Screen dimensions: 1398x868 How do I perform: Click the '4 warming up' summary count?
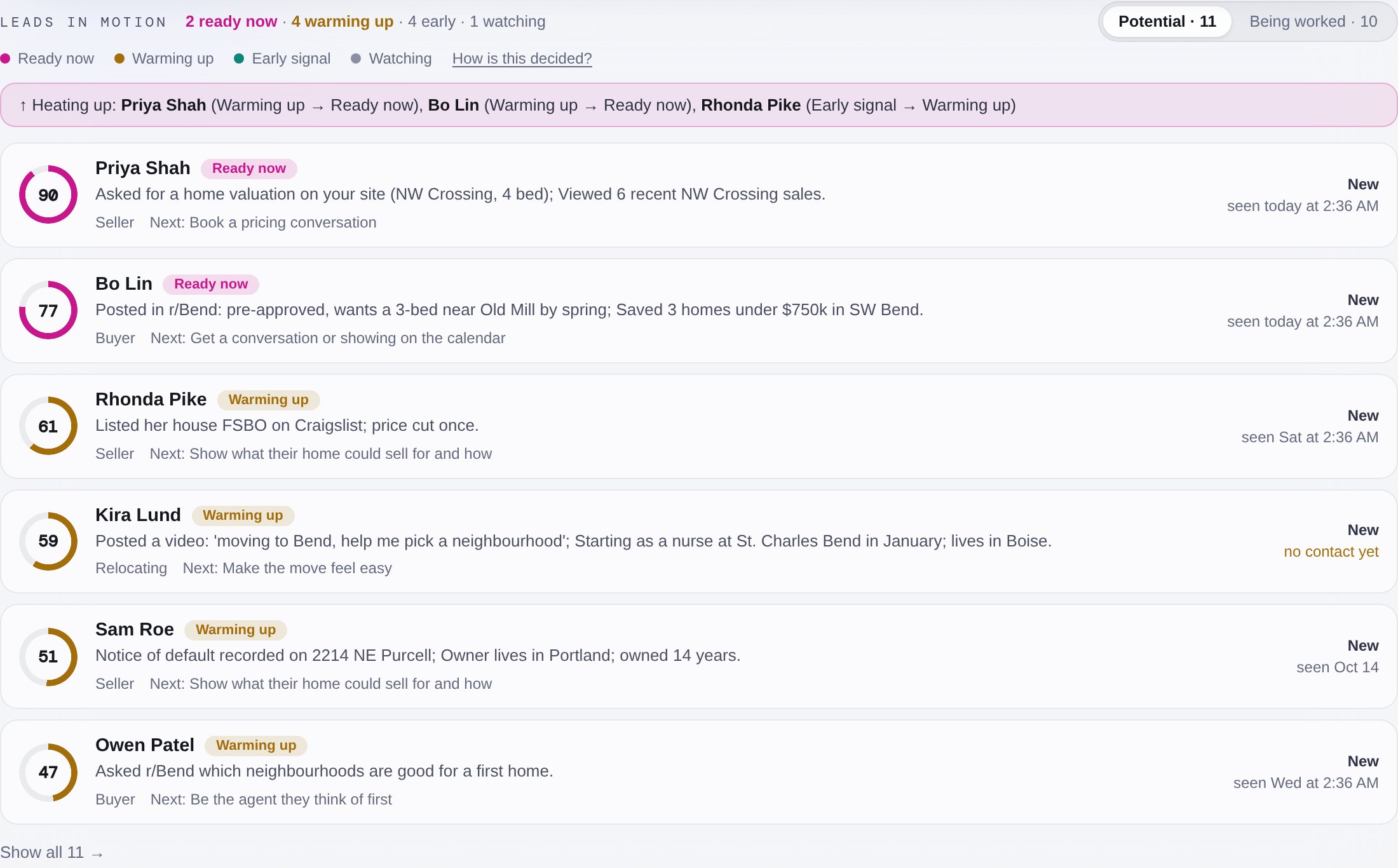click(343, 22)
